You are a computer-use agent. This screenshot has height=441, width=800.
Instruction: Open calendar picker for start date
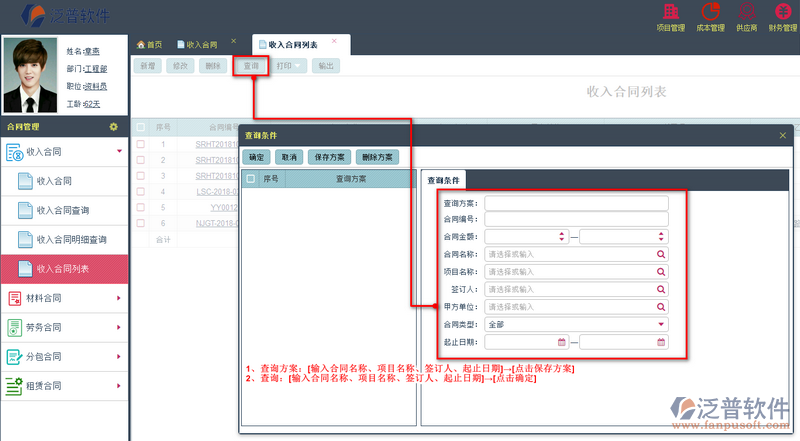click(x=562, y=342)
